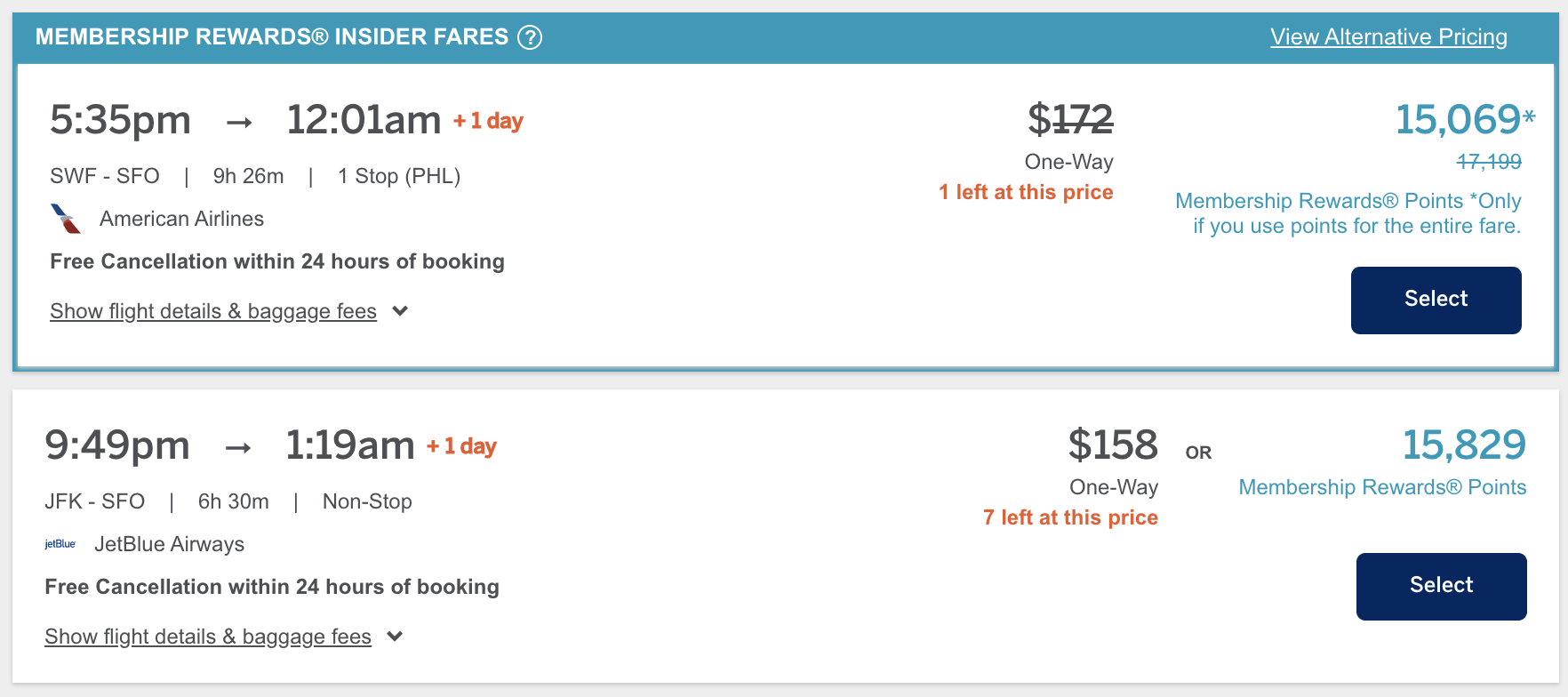Click the crossed-out $172 price
This screenshot has width=1568, height=697.
pos(1070,119)
